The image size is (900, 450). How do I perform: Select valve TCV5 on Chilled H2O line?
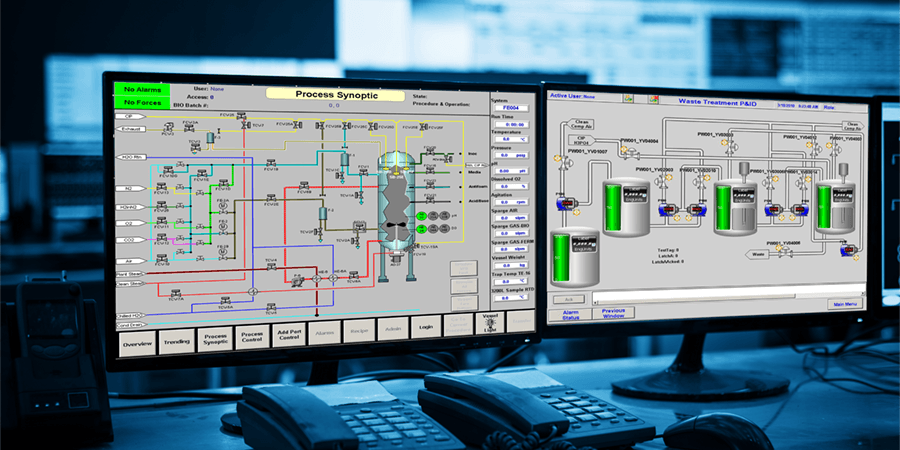(271, 307)
